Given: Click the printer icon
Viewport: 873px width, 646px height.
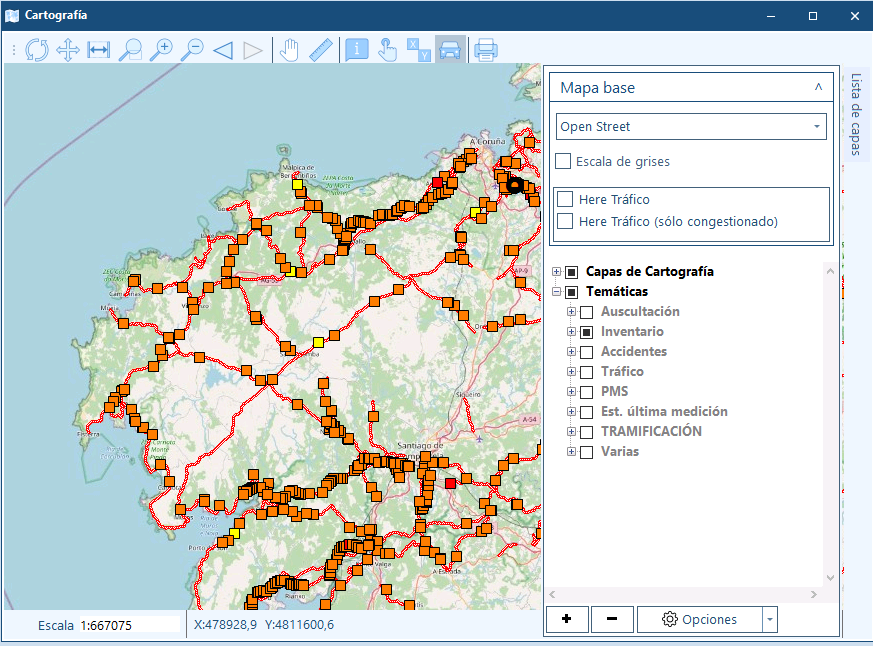Looking at the screenshot, I should pos(486,49).
